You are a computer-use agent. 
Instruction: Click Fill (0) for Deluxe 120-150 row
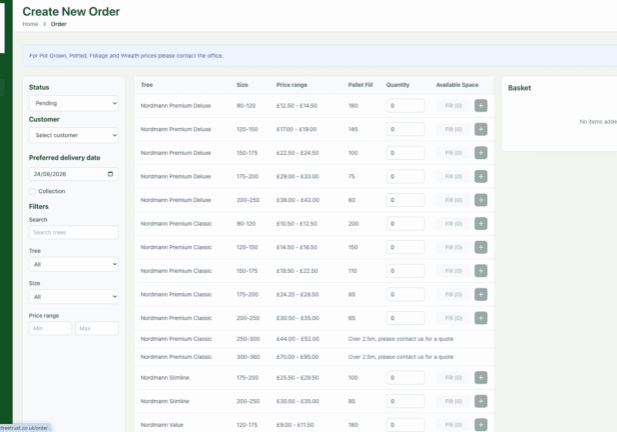coord(453,129)
